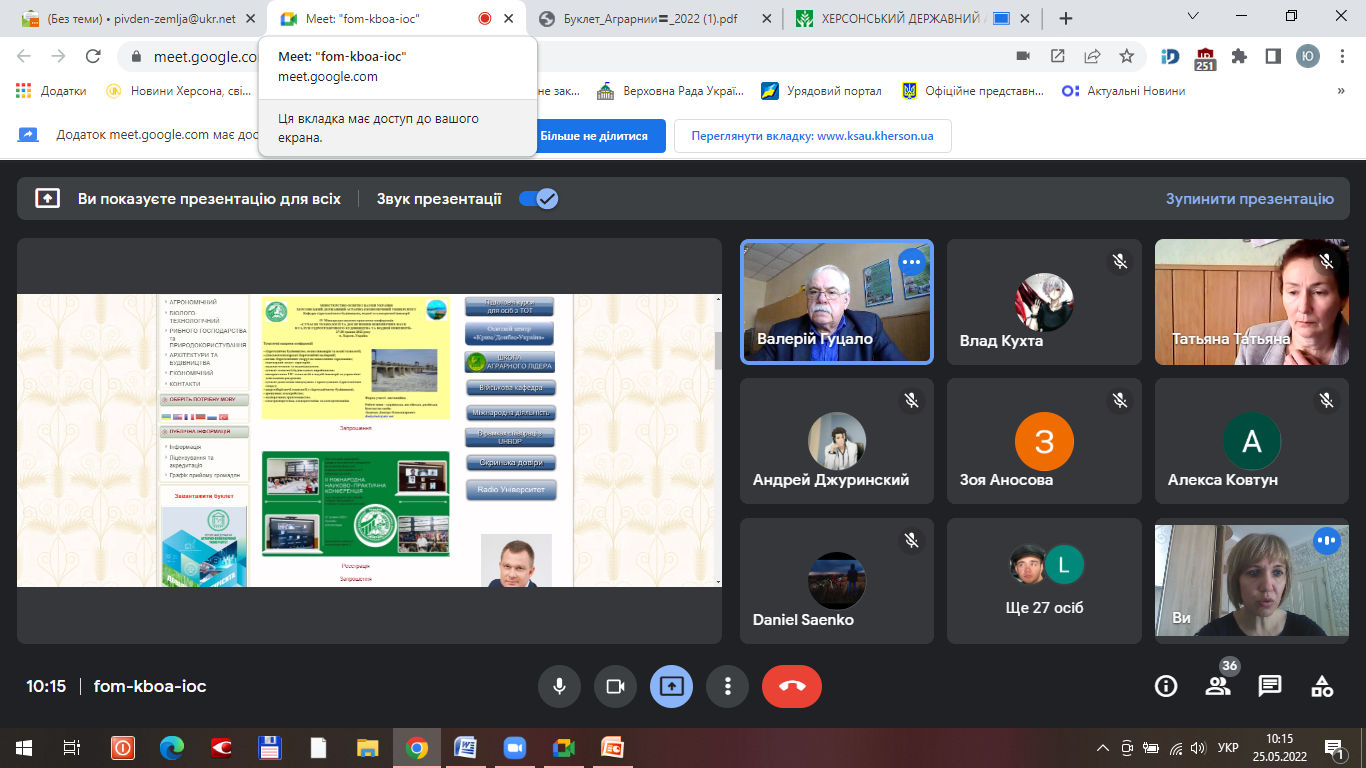
Task: Open Chrome extensions puzzle icon
Action: (1239, 56)
